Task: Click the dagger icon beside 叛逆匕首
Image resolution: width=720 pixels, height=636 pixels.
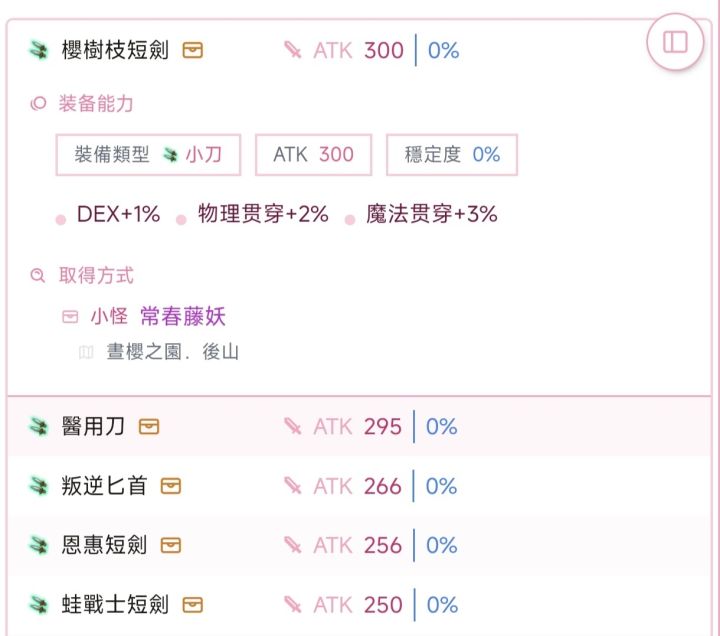Action: click(39, 486)
